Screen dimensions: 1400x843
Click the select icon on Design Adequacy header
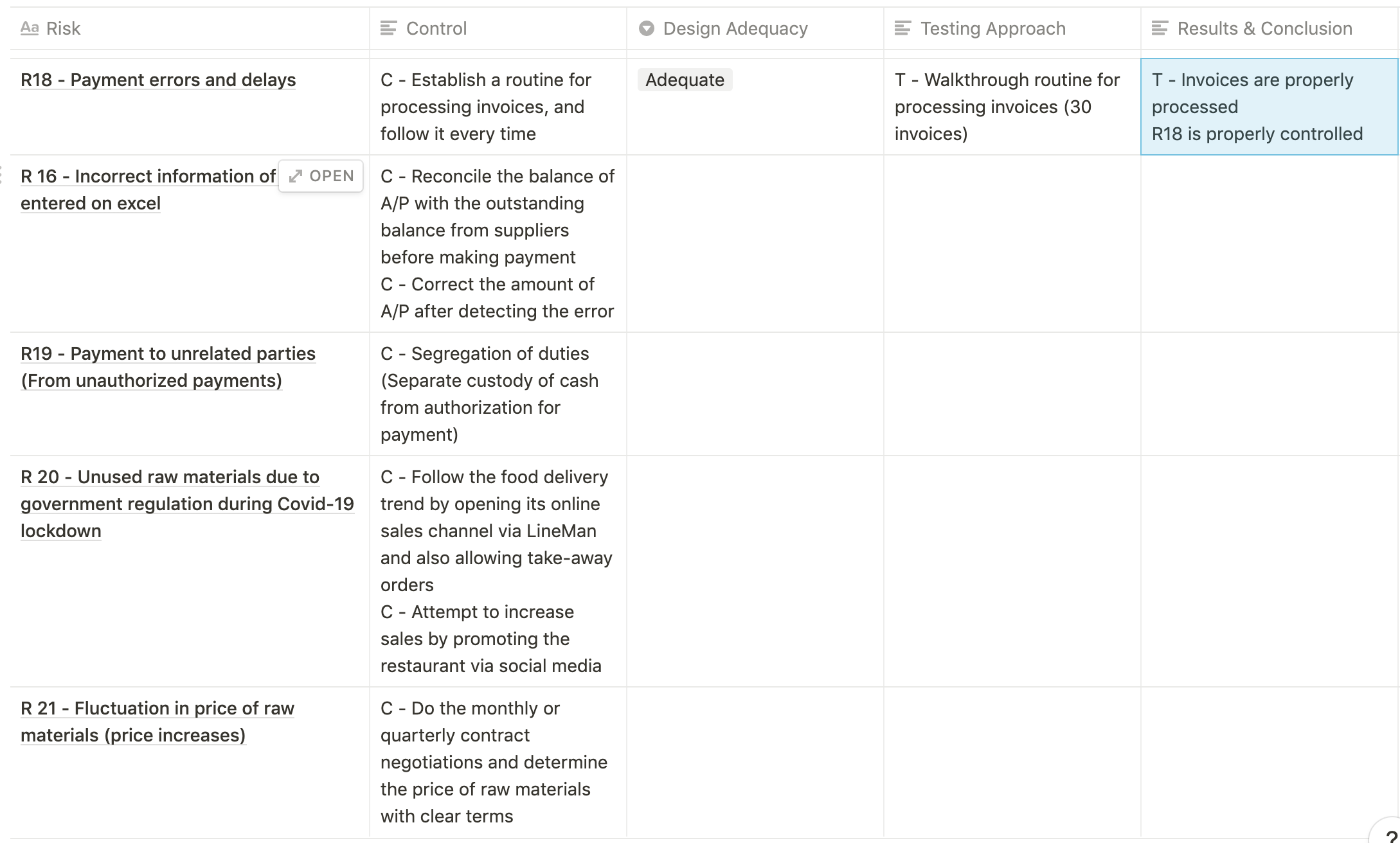(646, 28)
